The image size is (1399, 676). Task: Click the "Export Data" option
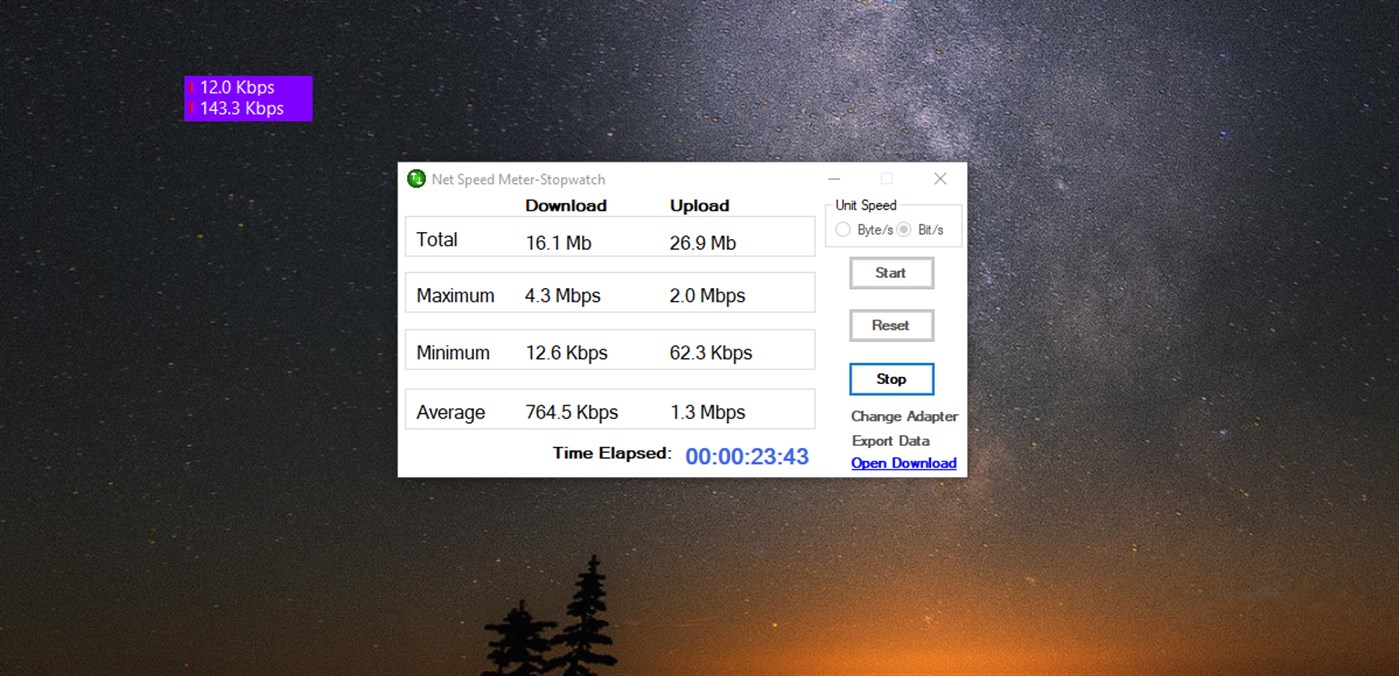coord(890,440)
